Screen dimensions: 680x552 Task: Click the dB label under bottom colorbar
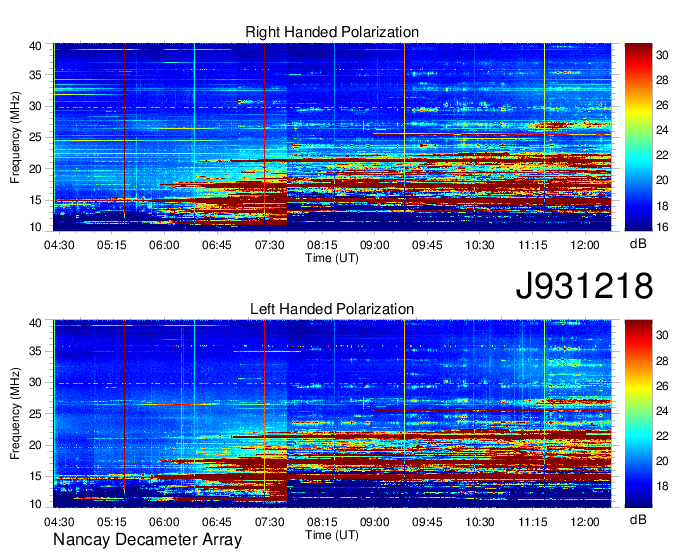point(638,520)
